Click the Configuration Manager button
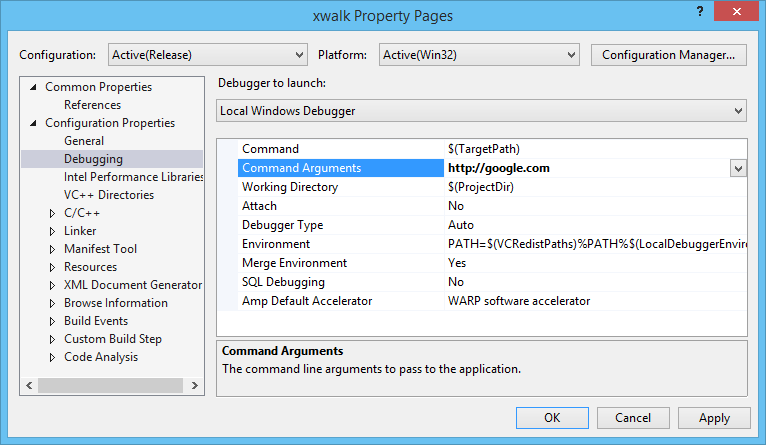The image size is (766, 445). [668, 54]
